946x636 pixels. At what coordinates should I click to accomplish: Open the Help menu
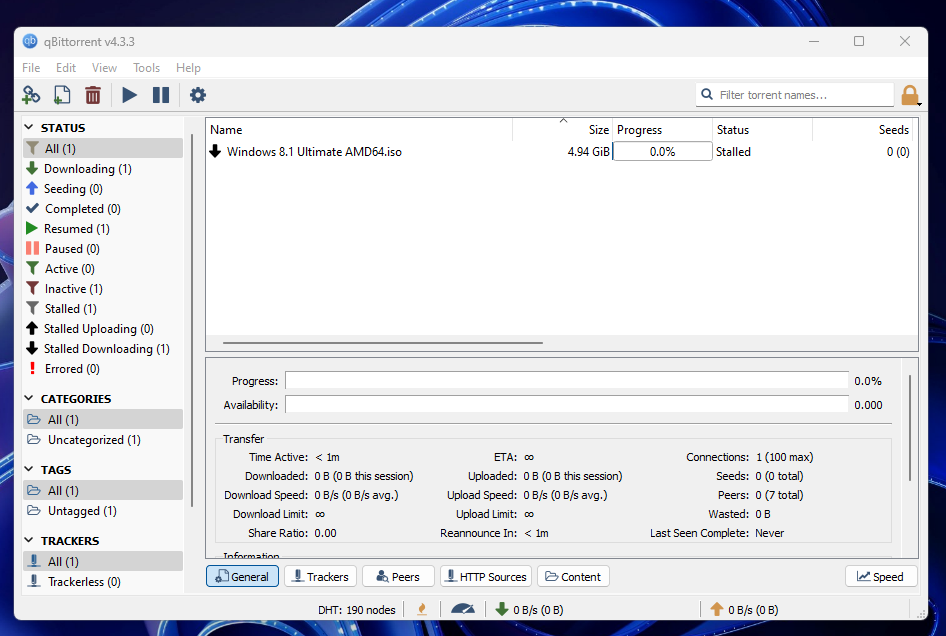click(188, 68)
